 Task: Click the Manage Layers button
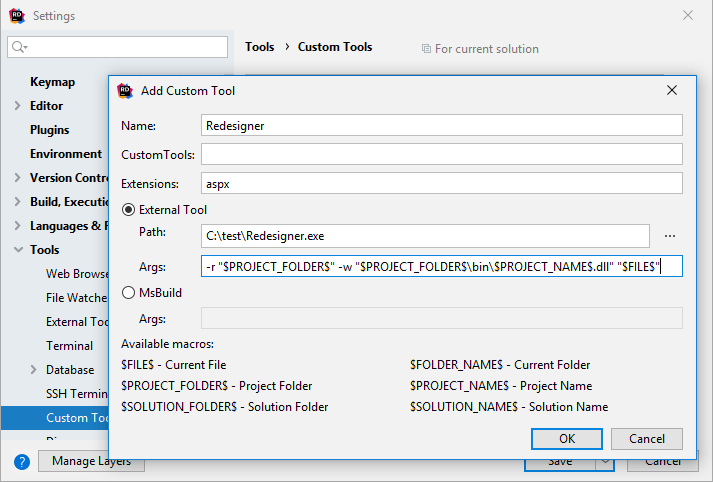tap(91, 461)
